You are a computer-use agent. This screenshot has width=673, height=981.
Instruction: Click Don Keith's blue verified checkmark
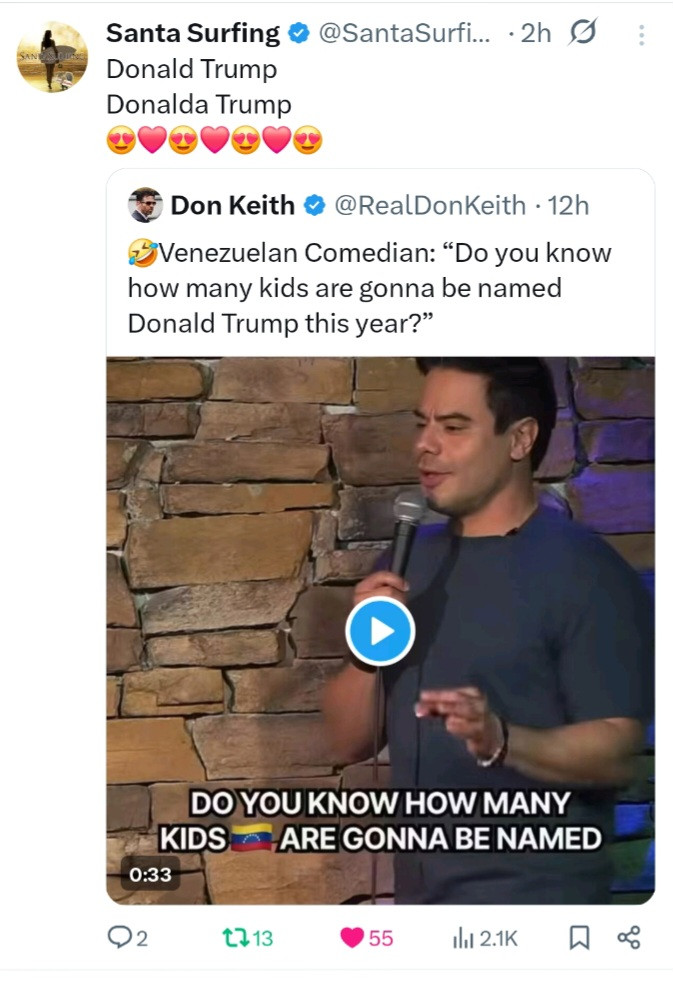[x=314, y=205]
